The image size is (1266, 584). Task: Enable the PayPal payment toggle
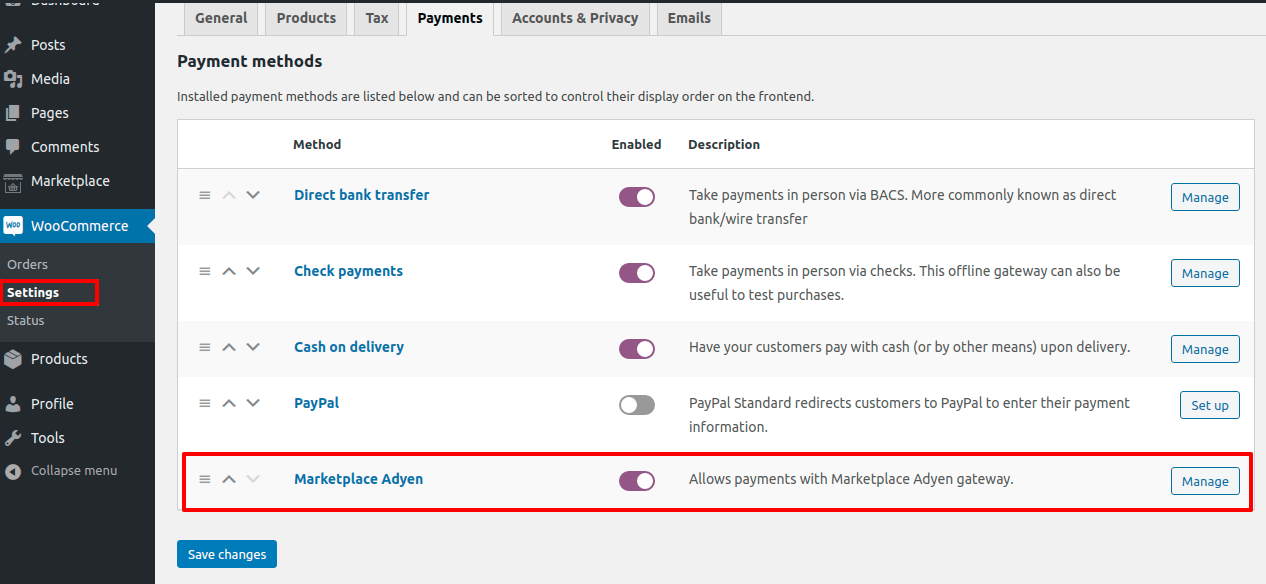637,405
